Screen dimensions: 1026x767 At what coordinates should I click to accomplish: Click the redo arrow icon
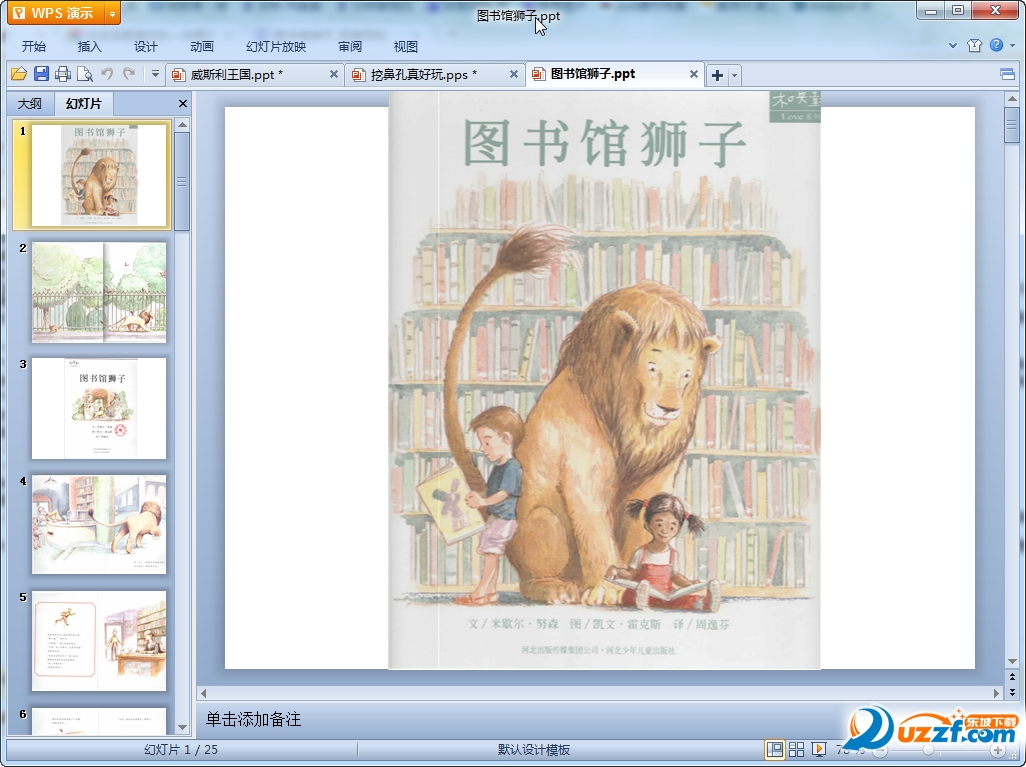129,74
